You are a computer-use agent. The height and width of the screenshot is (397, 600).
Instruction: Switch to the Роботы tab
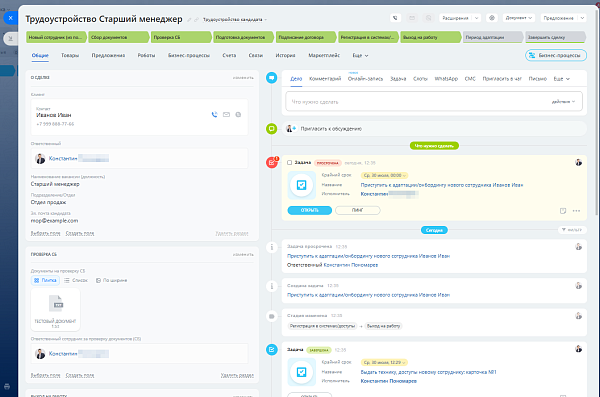click(x=146, y=56)
